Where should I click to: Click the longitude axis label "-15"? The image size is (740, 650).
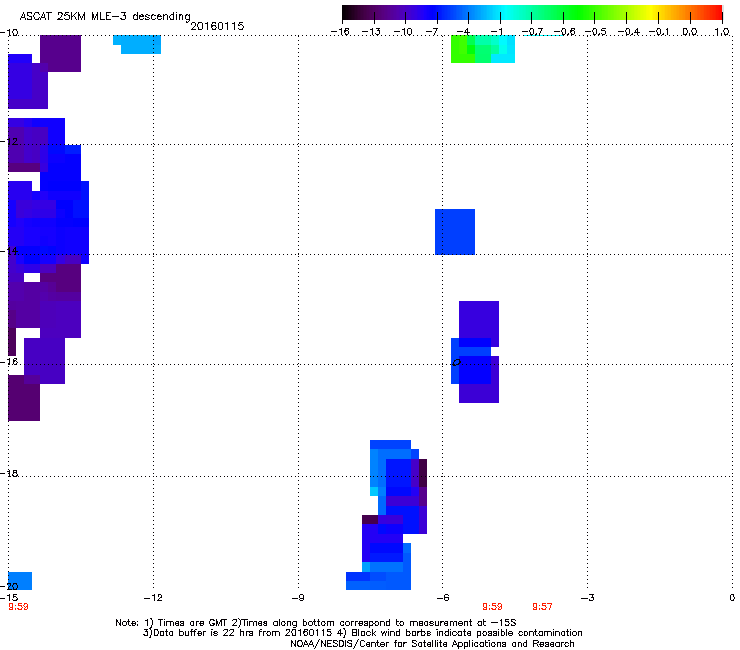point(9,598)
